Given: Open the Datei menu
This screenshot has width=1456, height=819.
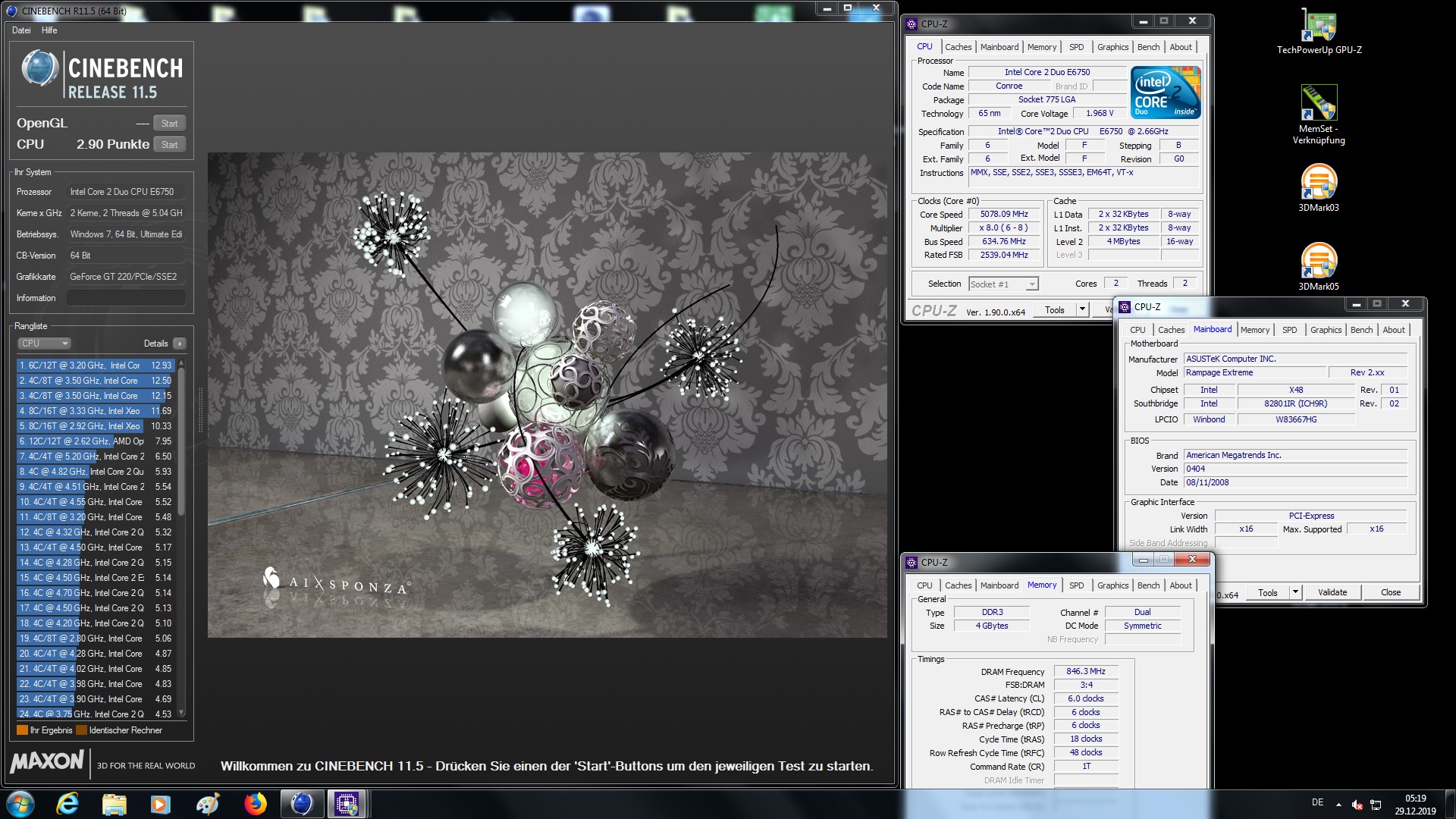Looking at the screenshot, I should point(21,30).
